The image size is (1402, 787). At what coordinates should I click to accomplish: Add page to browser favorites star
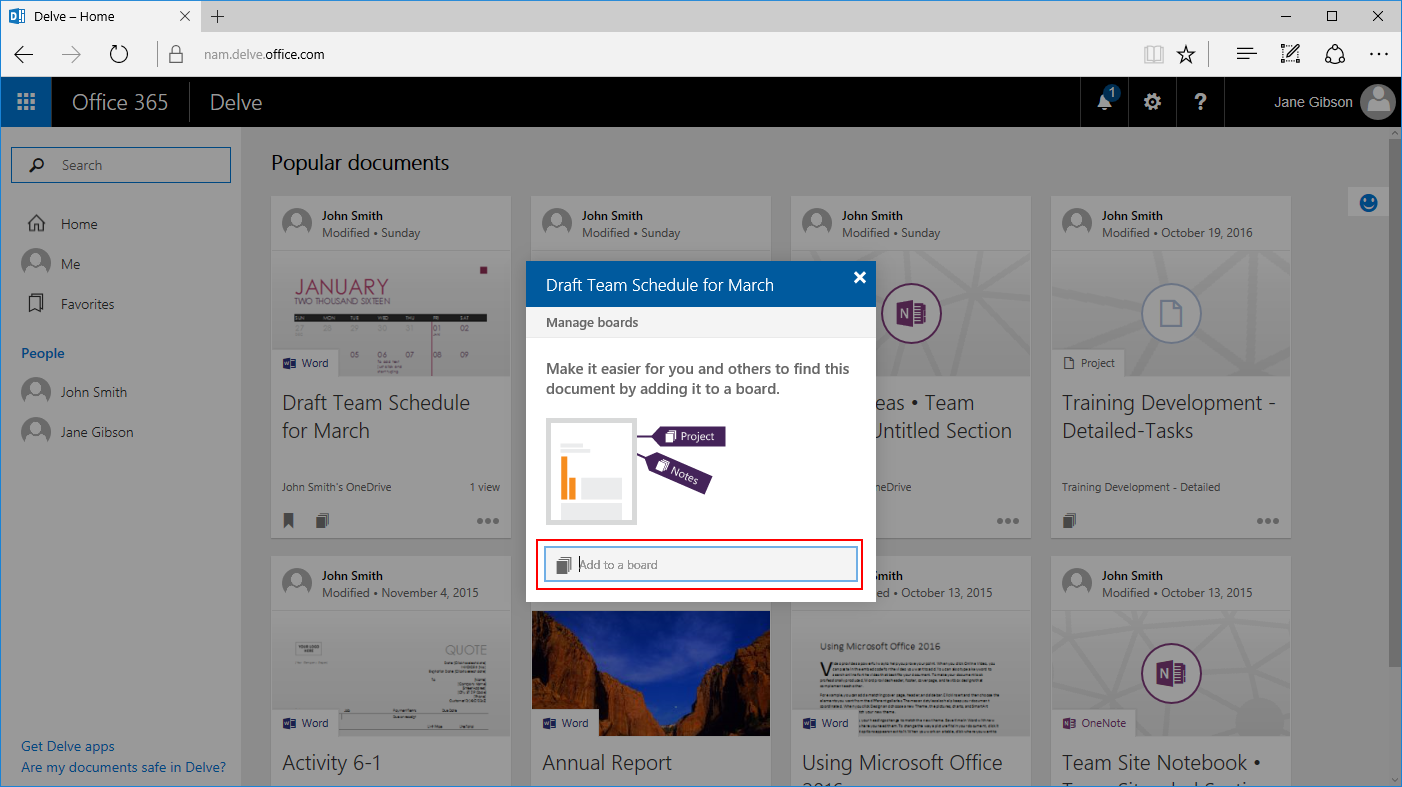[1186, 54]
